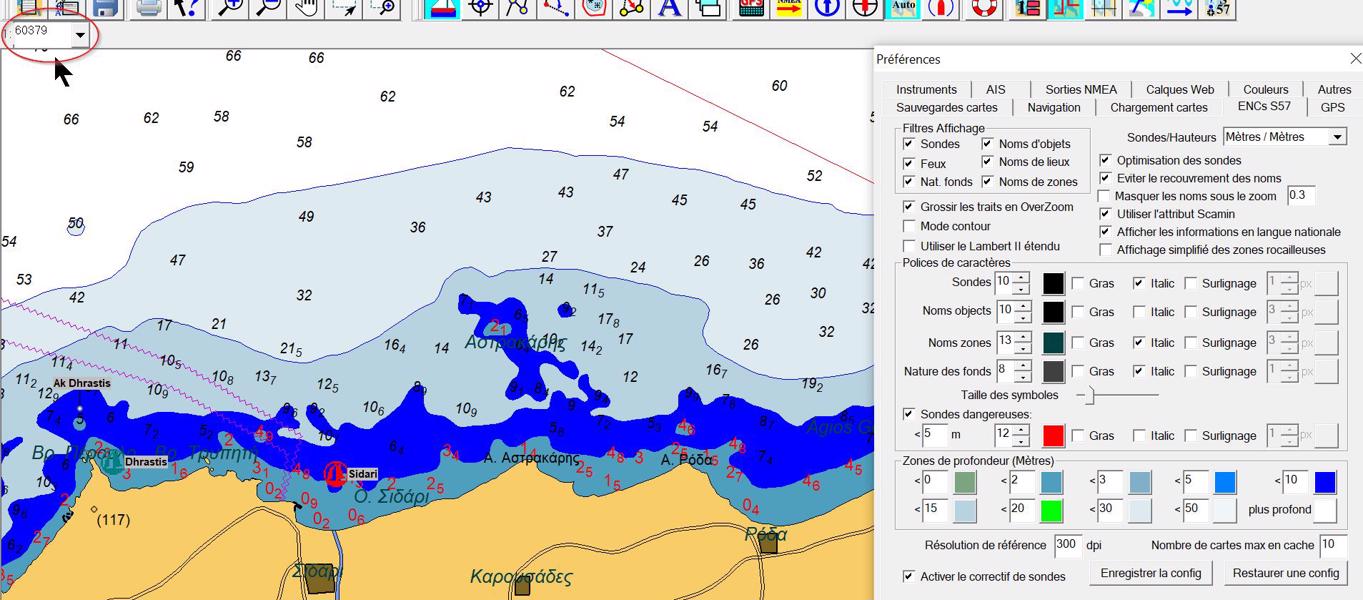
Task: Switch to the Instruments tab
Action: 926,89
